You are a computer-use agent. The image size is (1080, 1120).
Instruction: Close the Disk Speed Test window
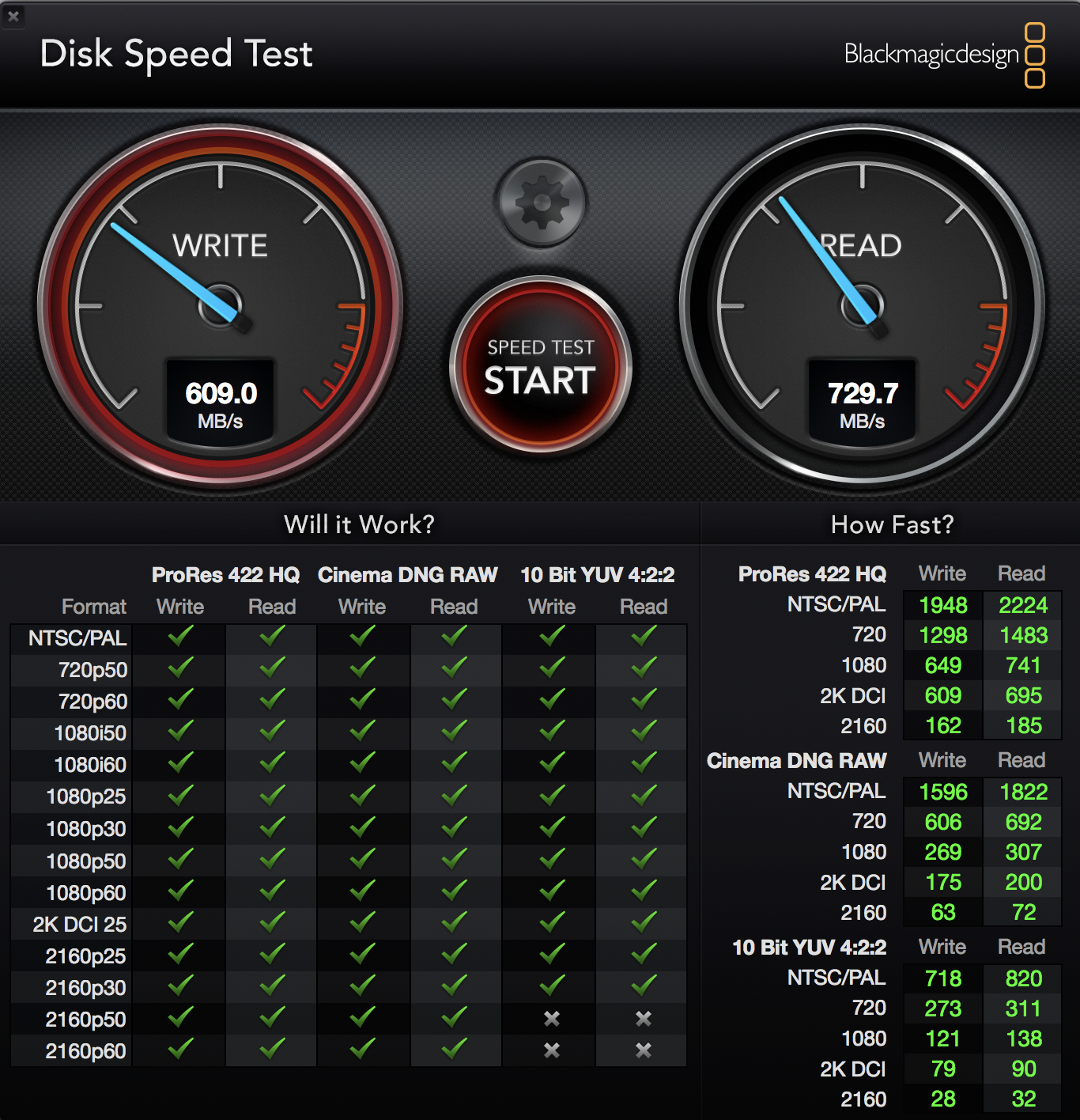[x=13, y=15]
